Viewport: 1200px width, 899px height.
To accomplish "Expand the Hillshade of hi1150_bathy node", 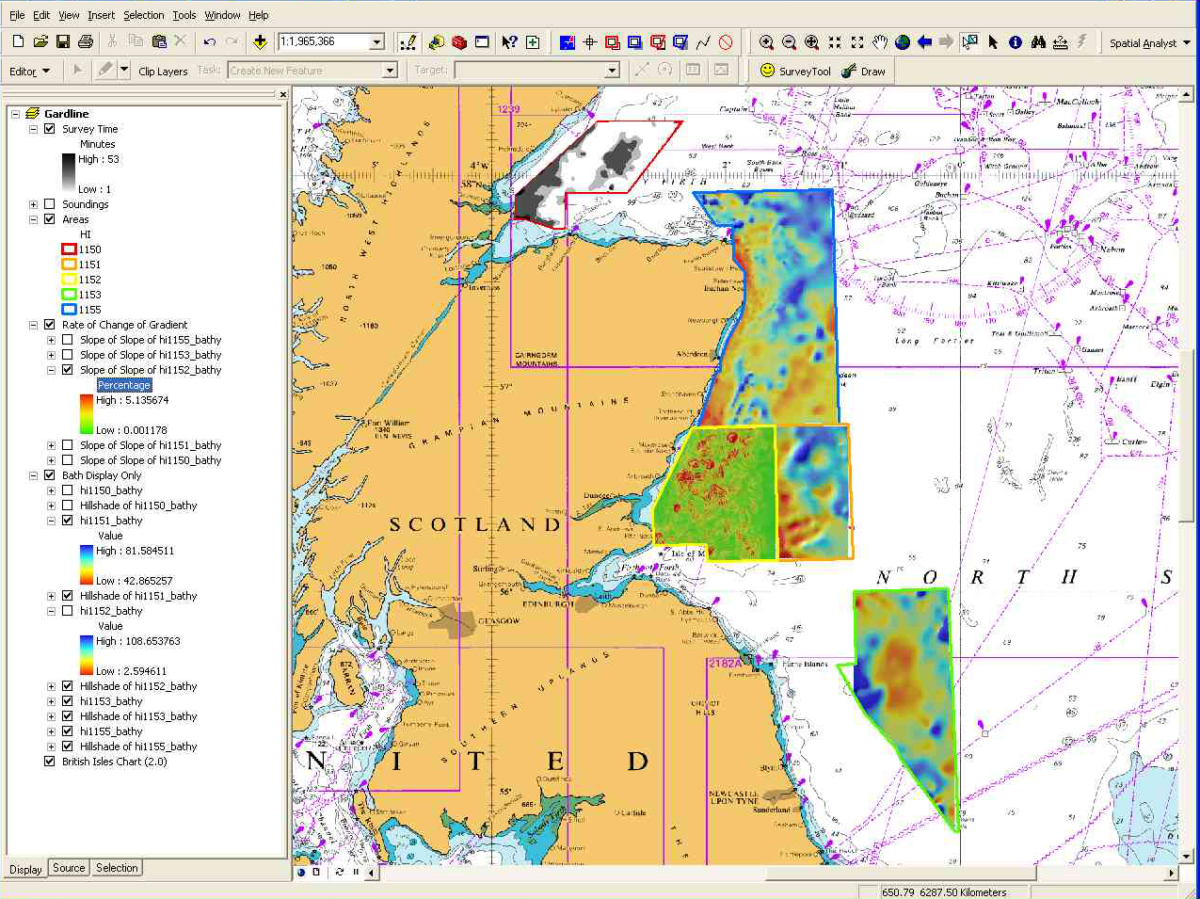I will [x=52, y=506].
